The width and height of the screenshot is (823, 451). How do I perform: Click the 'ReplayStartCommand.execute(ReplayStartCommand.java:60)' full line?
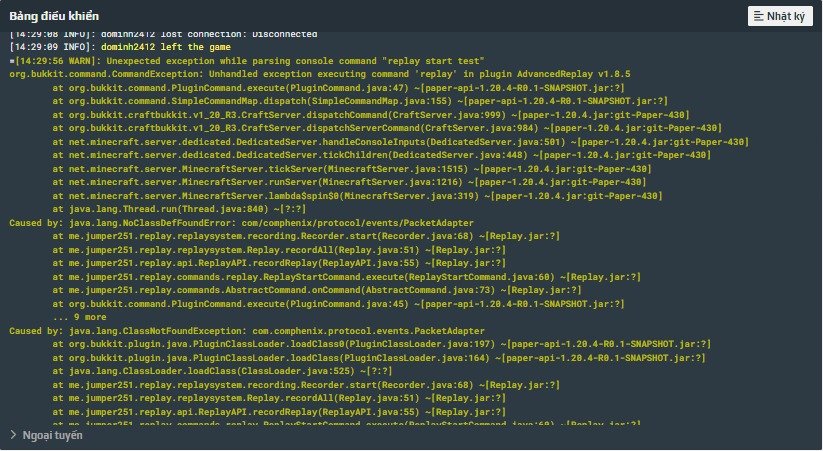pyautogui.click(x=346, y=277)
